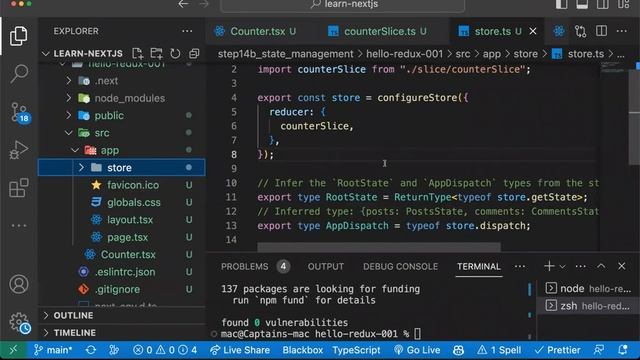Open the DEBUG CONSOLE panel tab

click(400, 267)
